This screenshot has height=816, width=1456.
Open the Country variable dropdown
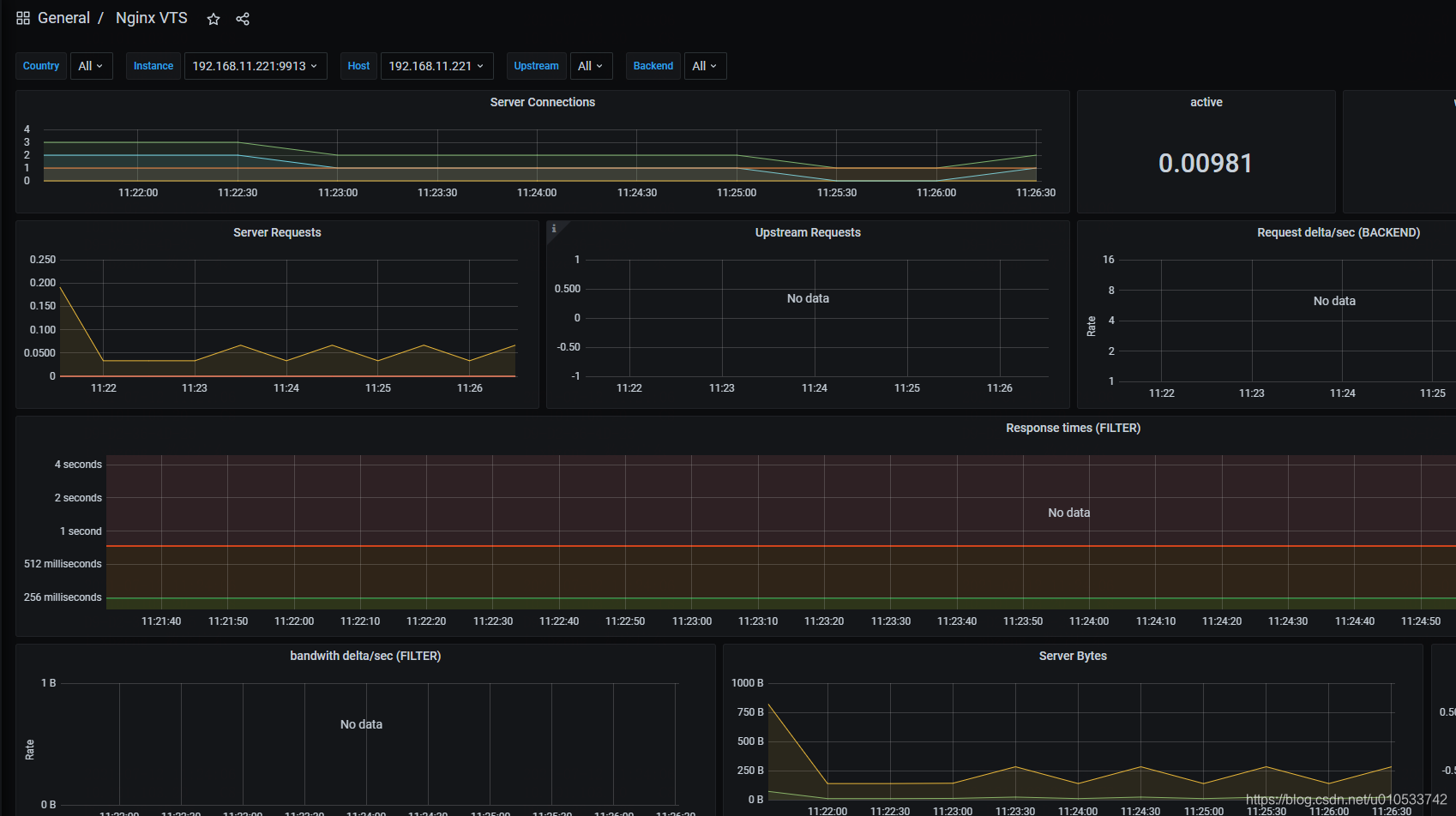(91, 66)
